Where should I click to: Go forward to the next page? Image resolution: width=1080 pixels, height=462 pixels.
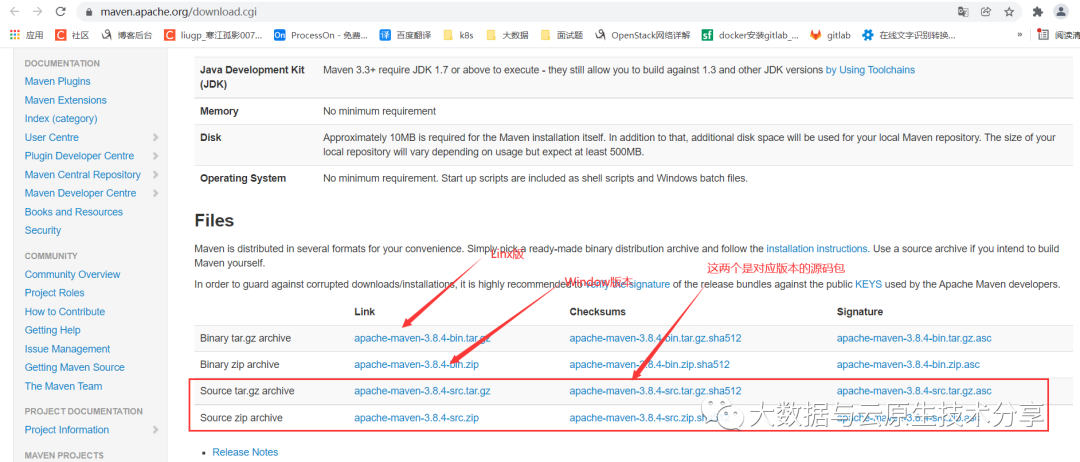pos(37,12)
